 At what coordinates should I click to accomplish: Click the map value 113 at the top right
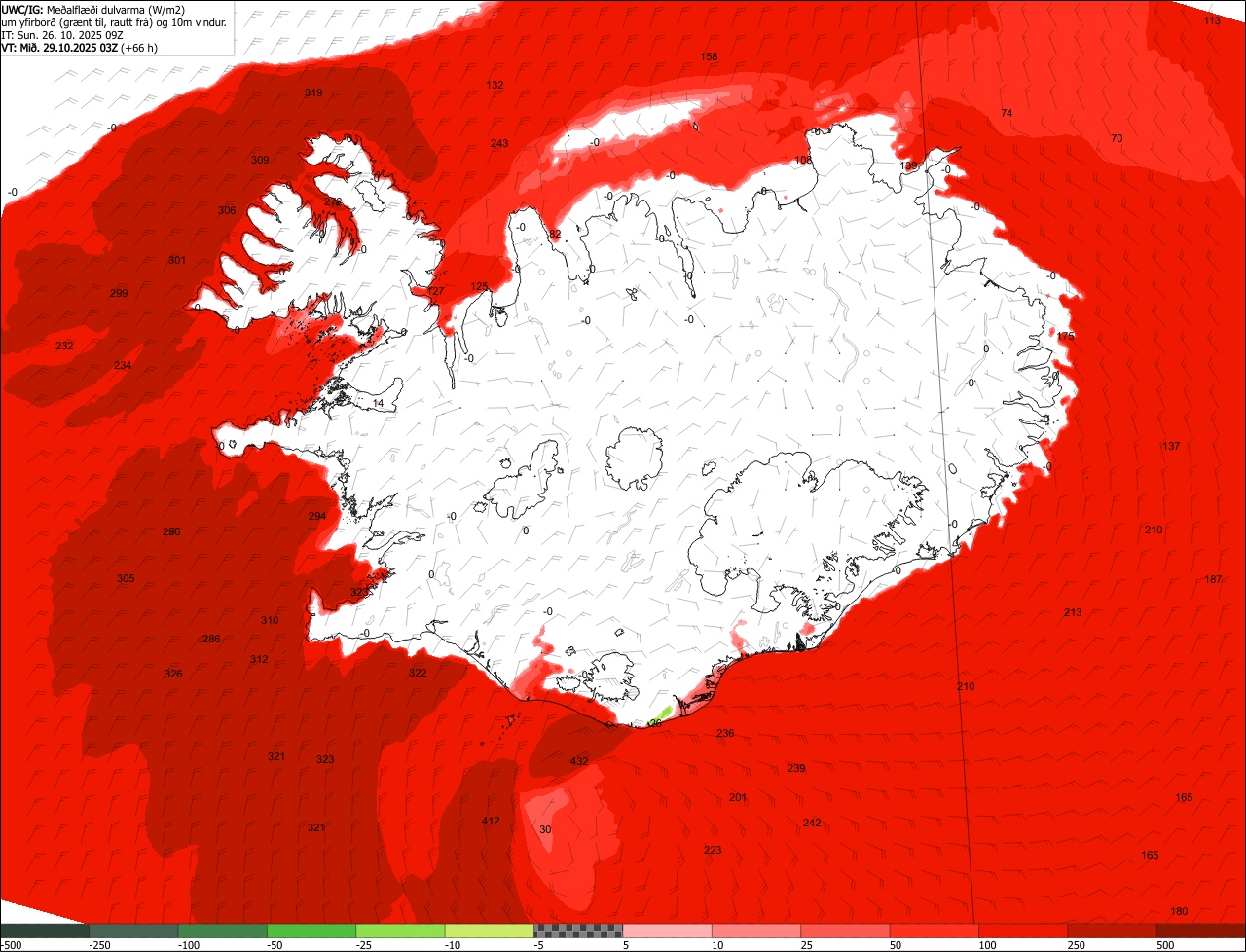click(x=1212, y=20)
